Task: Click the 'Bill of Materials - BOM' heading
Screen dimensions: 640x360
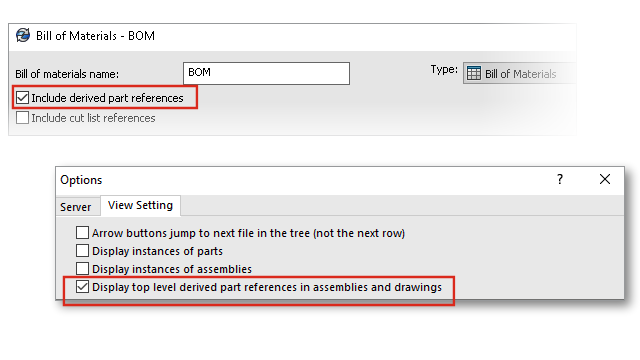Action: tap(96, 36)
